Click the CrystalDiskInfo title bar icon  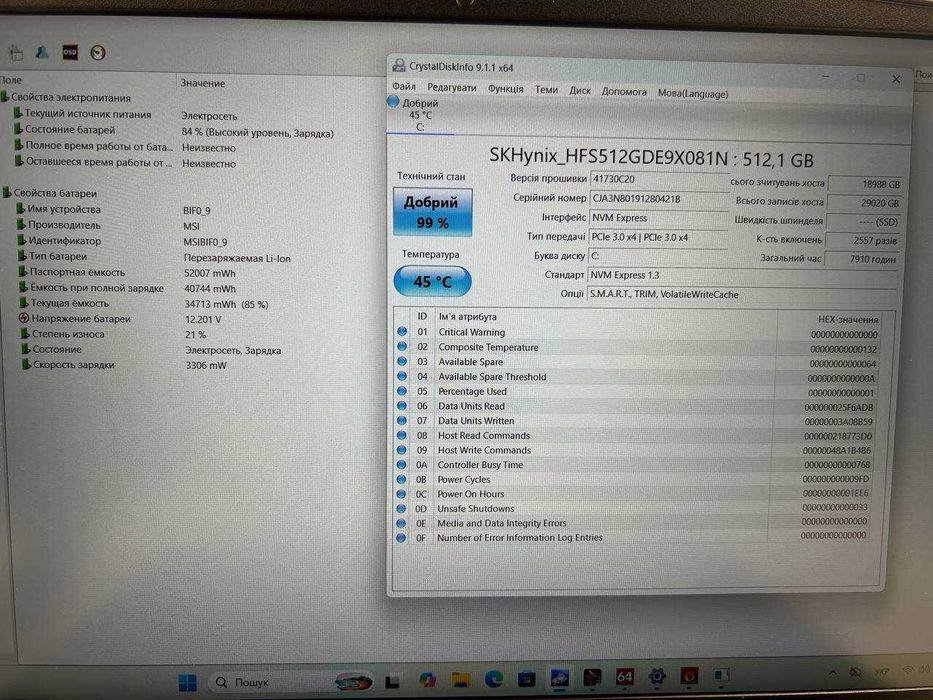coord(399,65)
